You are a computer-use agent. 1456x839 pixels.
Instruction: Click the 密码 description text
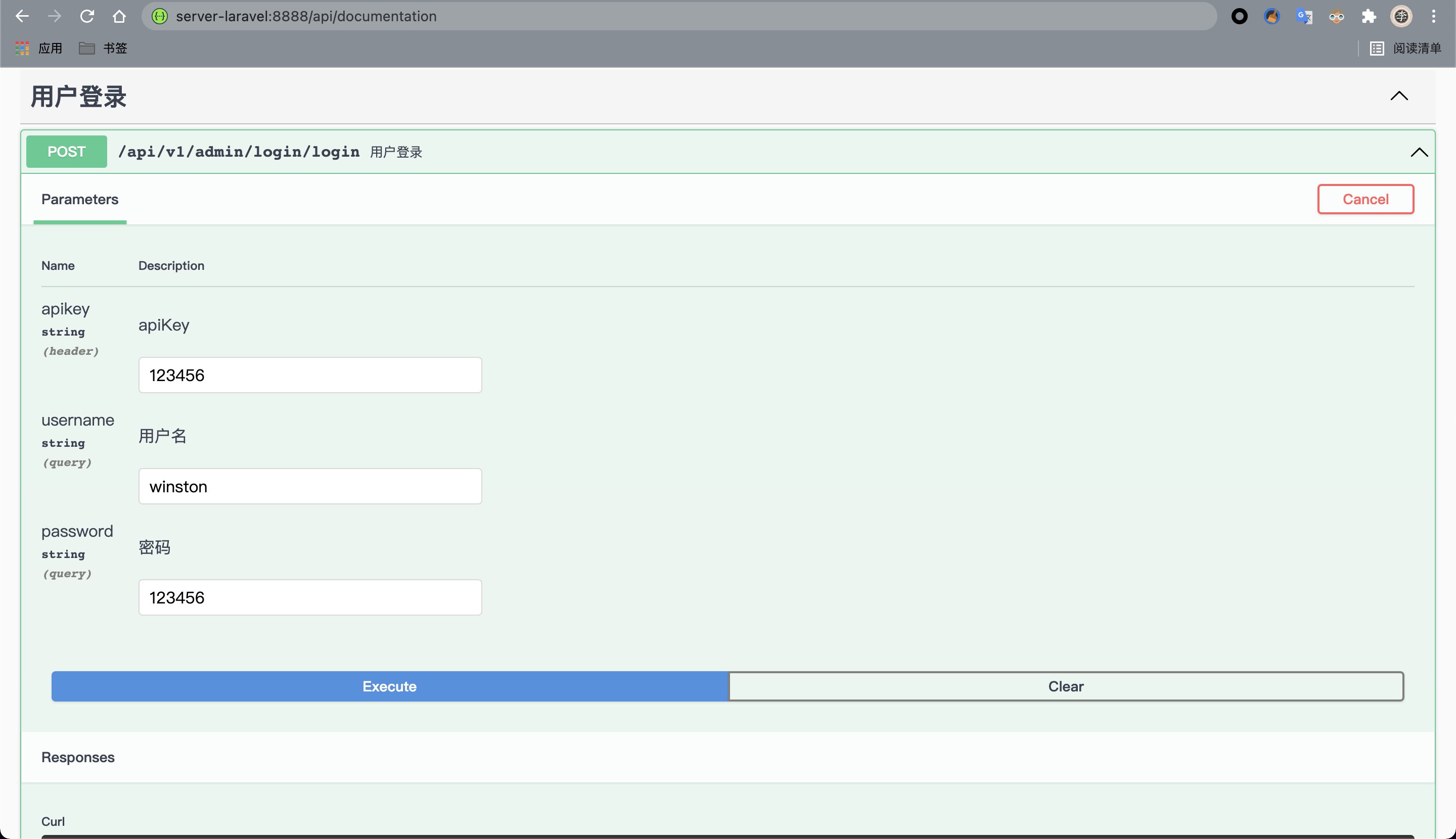[x=155, y=547]
